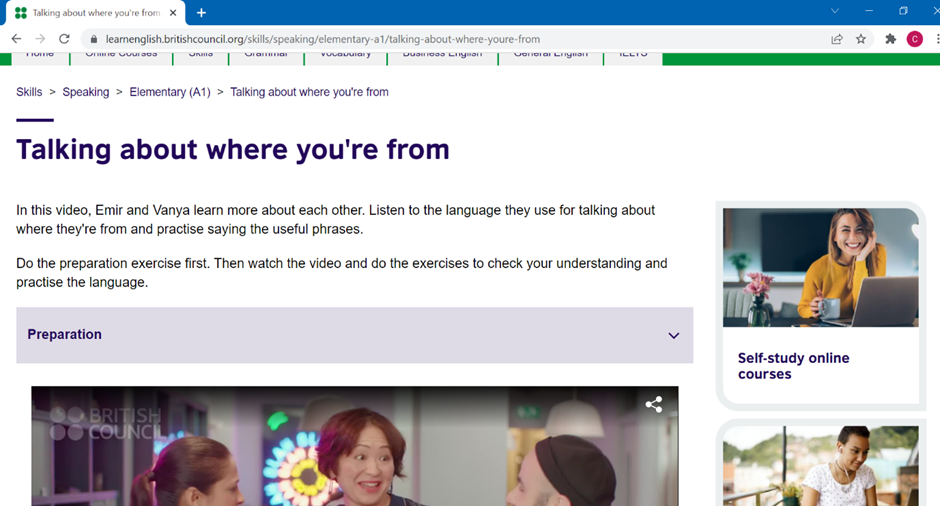Viewport: 940px width, 506px height.
Task: View site security padlock info
Action: point(94,39)
